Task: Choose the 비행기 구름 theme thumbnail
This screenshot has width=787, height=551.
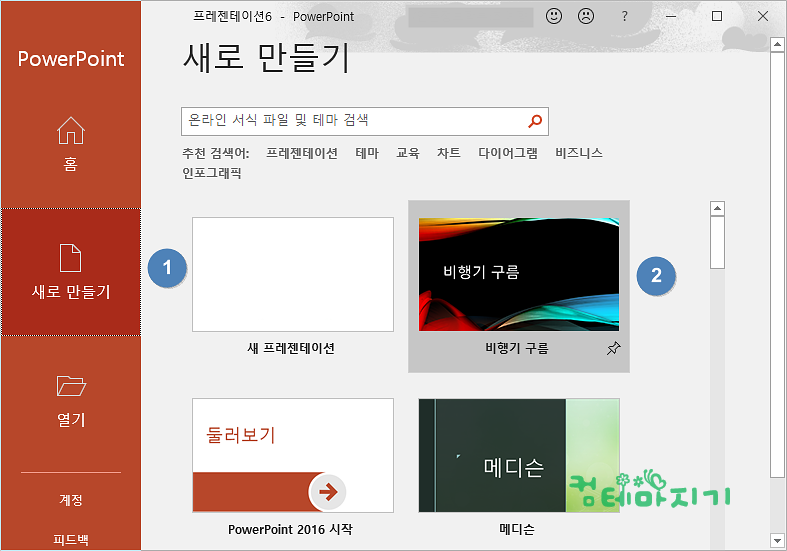Action: pyautogui.click(x=519, y=274)
